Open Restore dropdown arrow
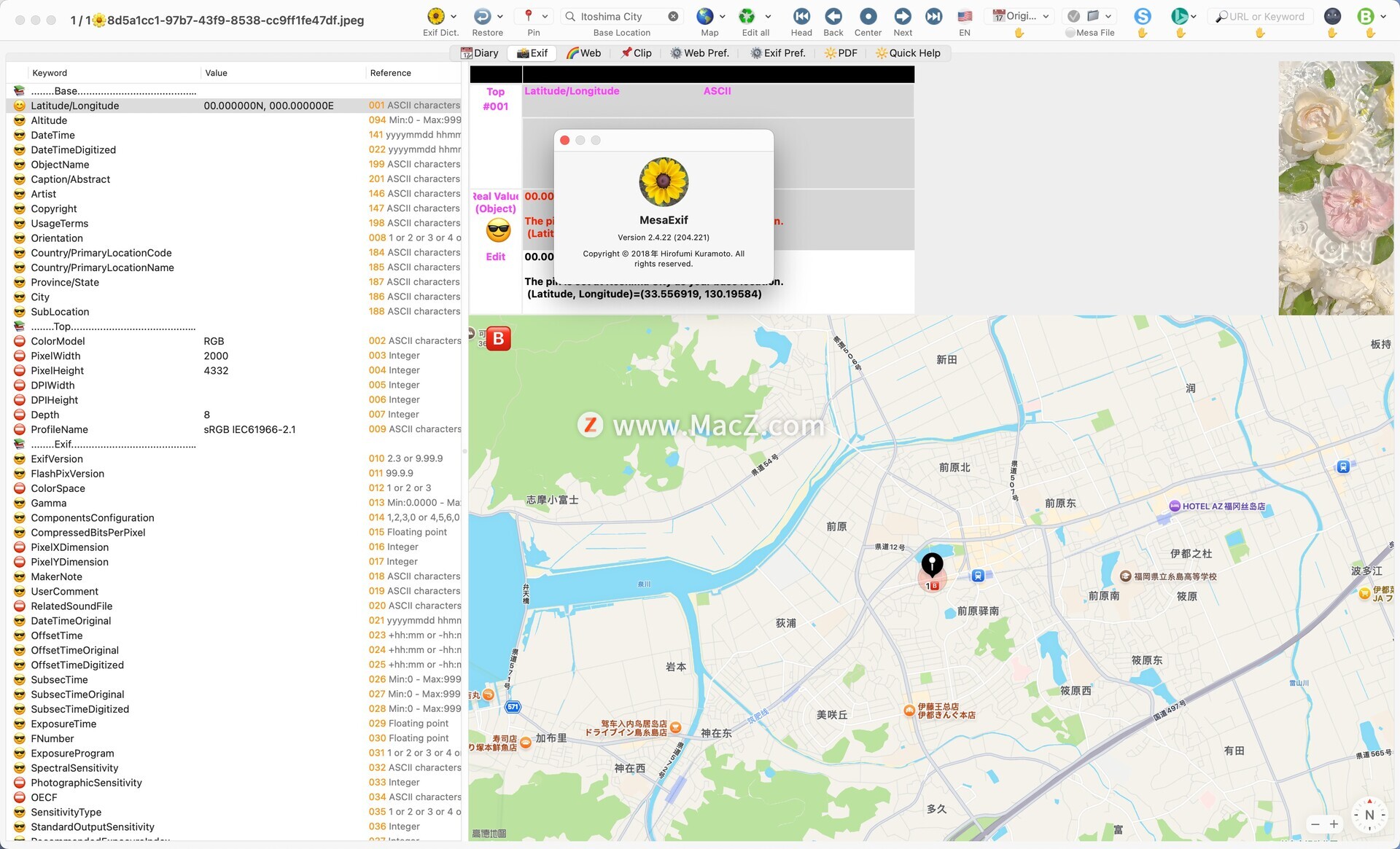Image resolution: width=1400 pixels, height=849 pixels. (x=499, y=16)
